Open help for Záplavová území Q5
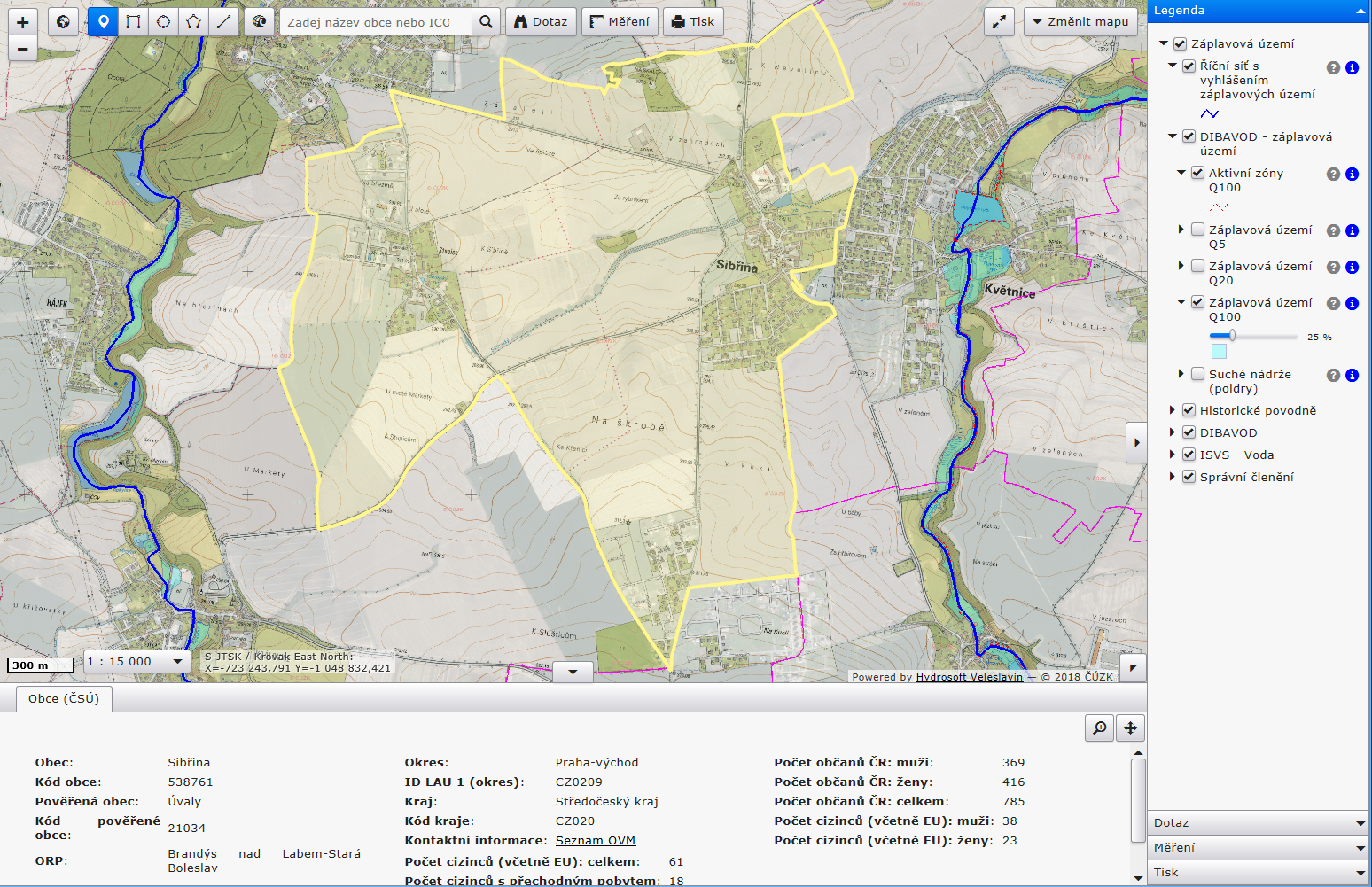Image resolution: width=1372 pixels, height=887 pixels. click(1333, 230)
